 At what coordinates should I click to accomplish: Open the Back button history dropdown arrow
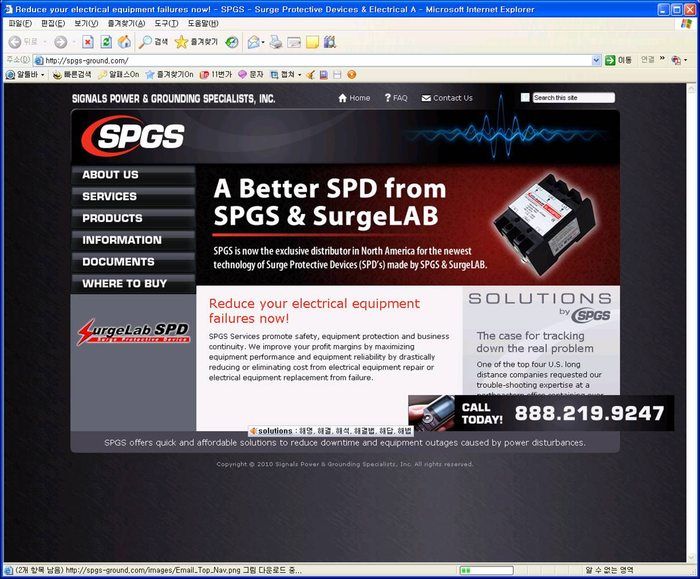point(45,42)
